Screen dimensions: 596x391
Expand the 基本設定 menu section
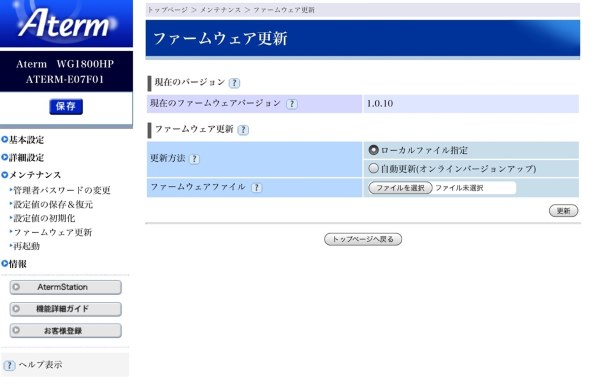pos(23,140)
